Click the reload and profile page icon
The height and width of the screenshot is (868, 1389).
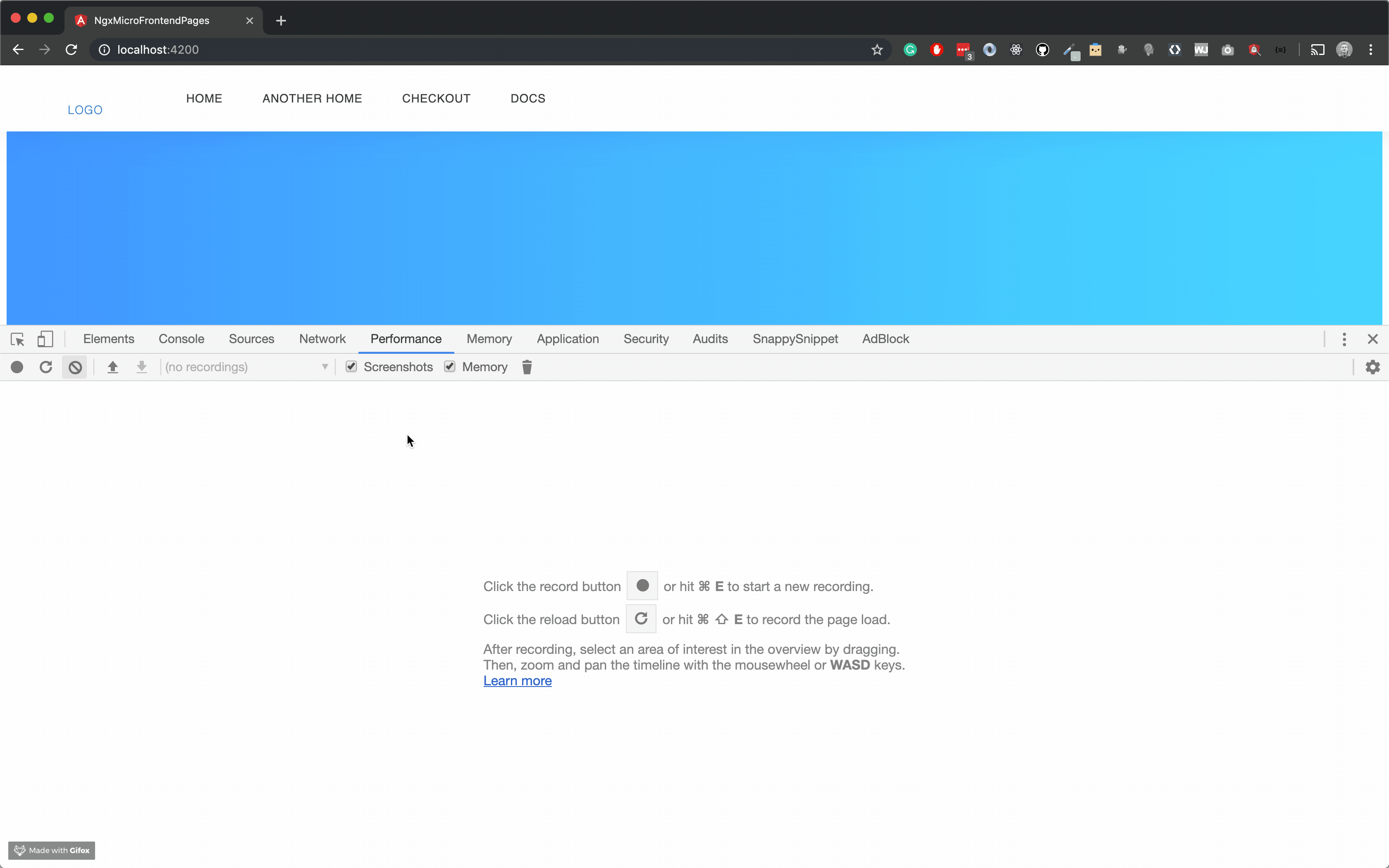coord(46,367)
